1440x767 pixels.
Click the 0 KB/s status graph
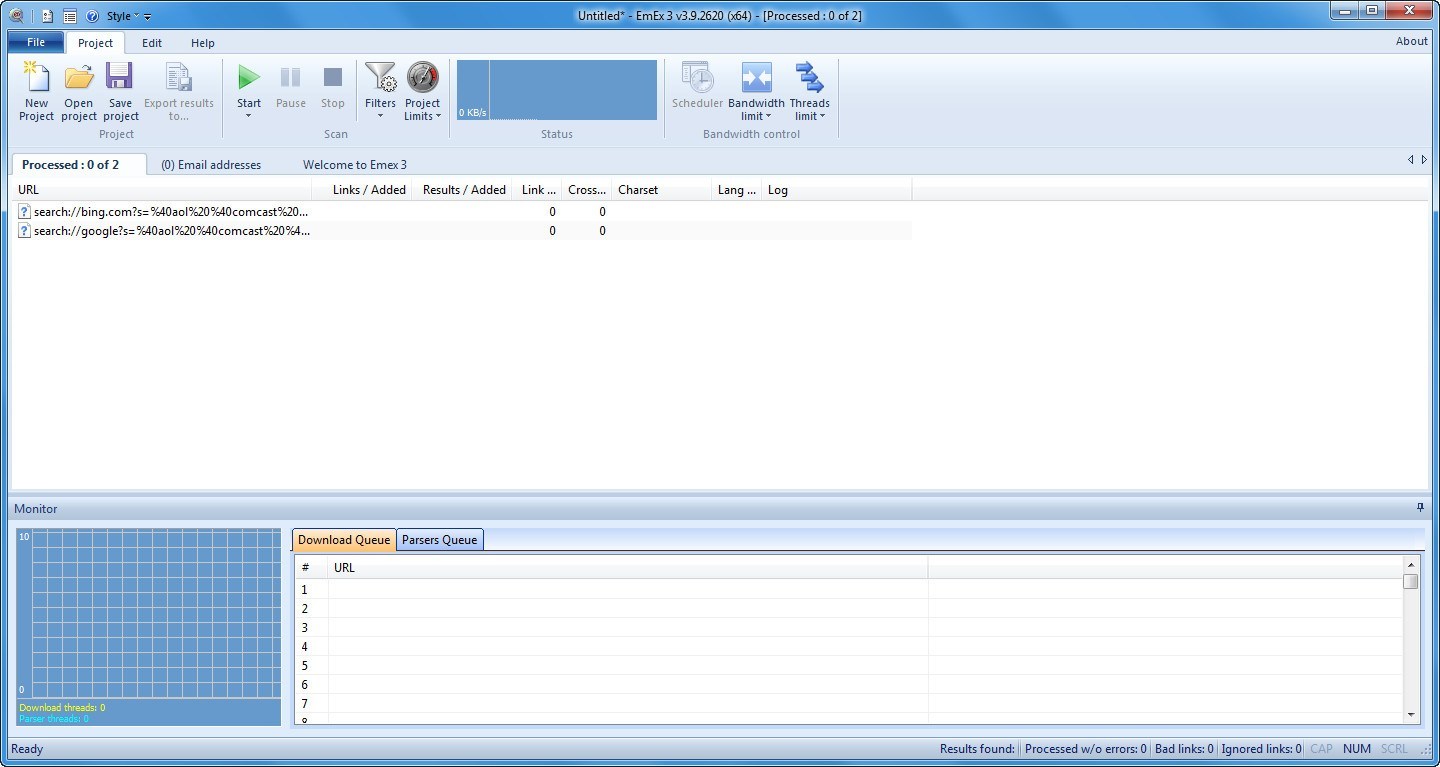pyautogui.click(x=557, y=90)
